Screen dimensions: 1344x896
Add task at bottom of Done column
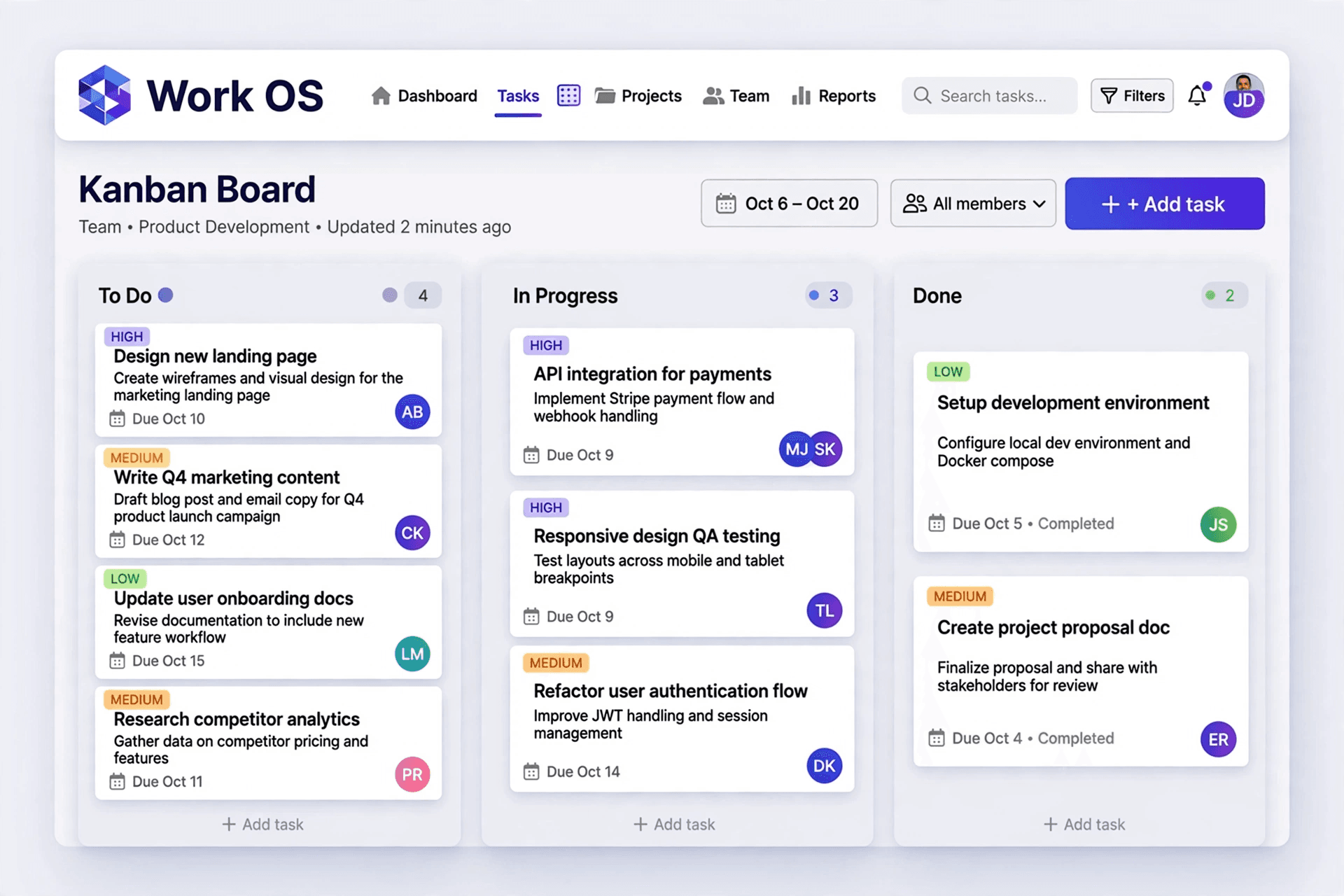point(1084,824)
